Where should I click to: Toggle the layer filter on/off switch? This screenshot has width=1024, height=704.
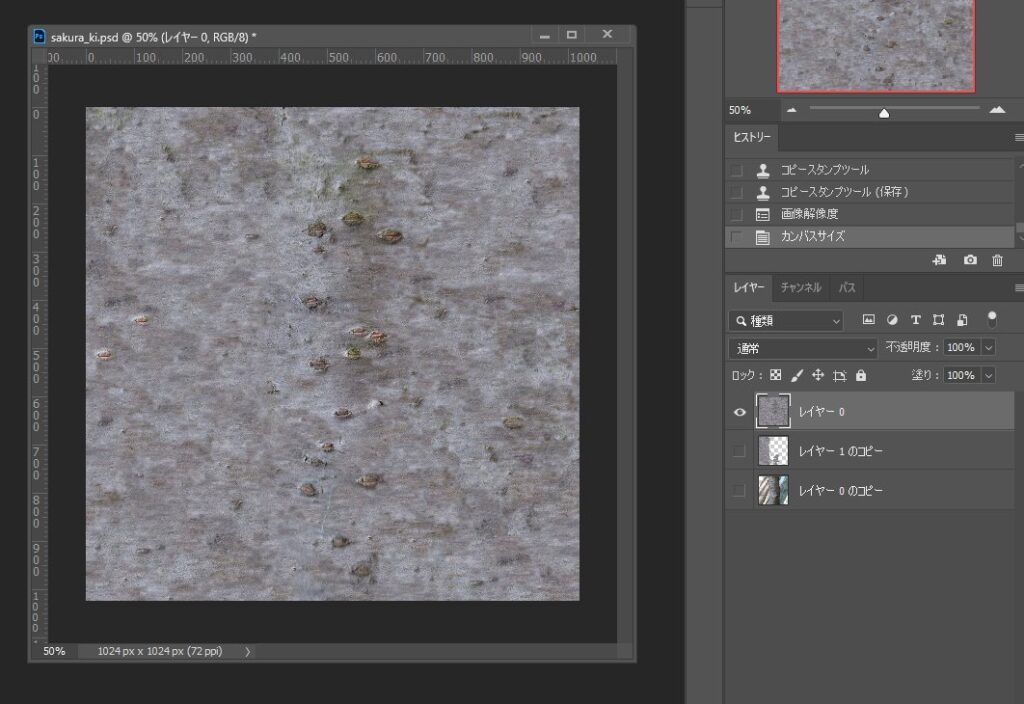992,319
